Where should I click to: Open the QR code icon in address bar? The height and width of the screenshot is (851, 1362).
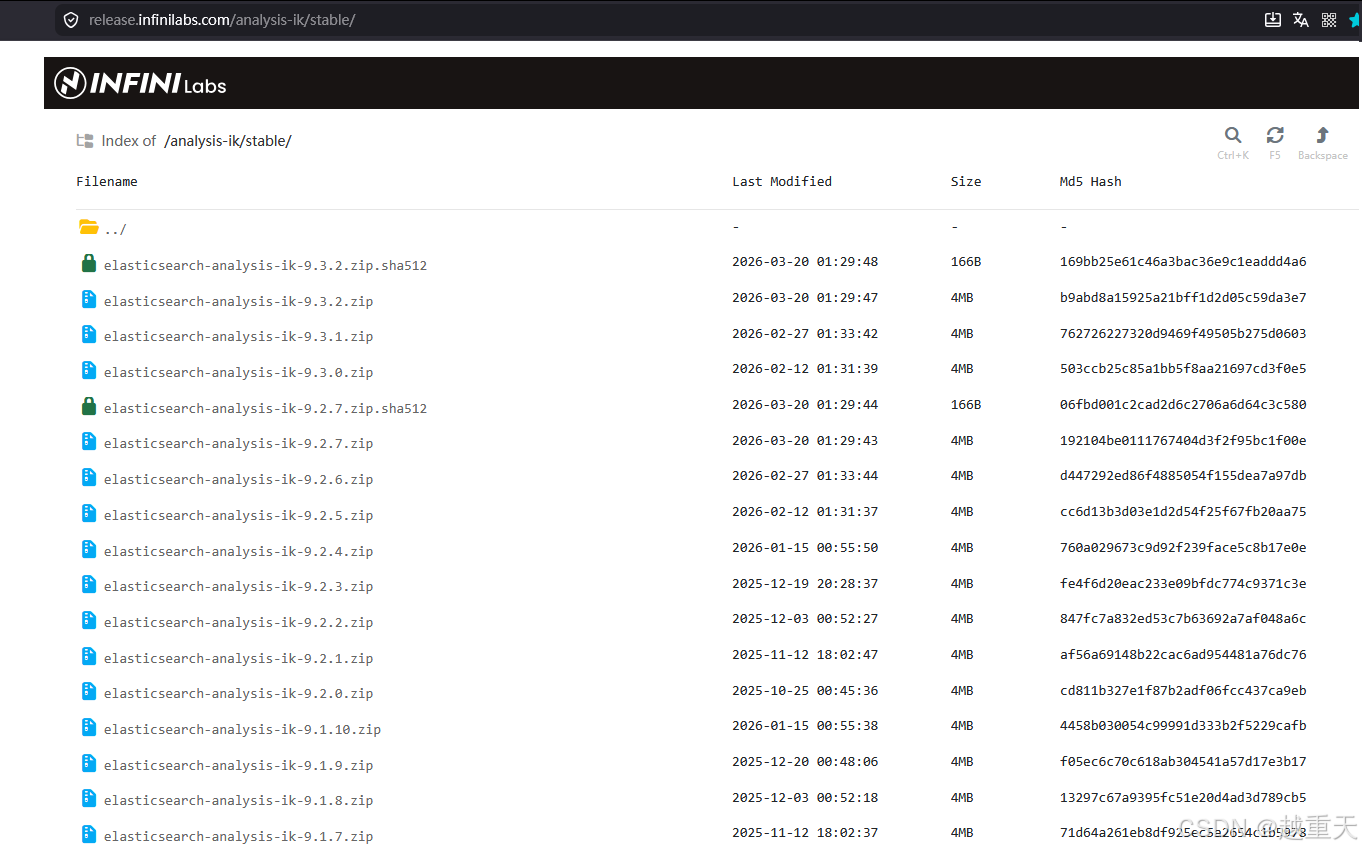click(1329, 20)
